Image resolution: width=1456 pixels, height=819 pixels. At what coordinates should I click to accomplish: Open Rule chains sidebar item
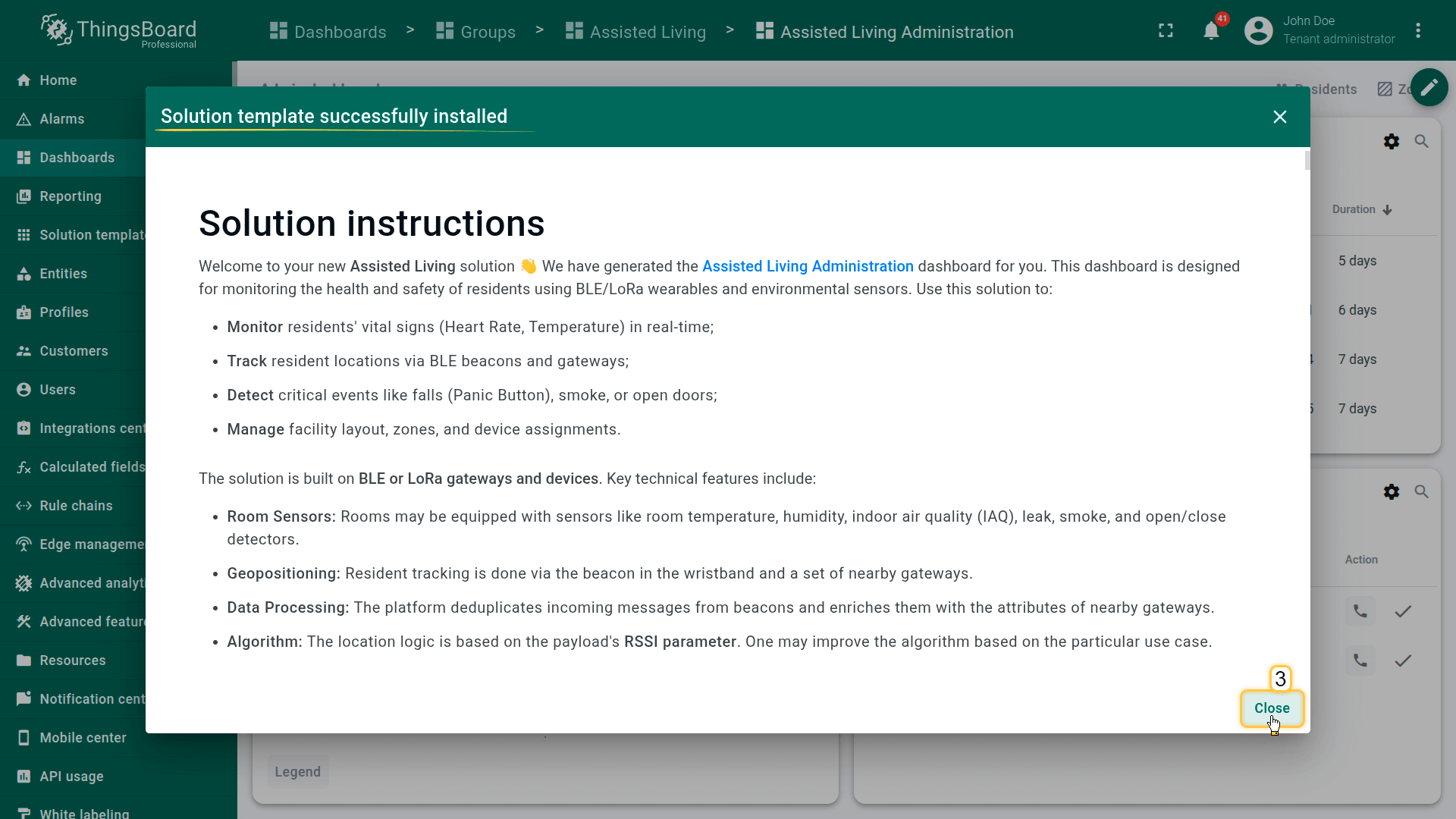76,506
